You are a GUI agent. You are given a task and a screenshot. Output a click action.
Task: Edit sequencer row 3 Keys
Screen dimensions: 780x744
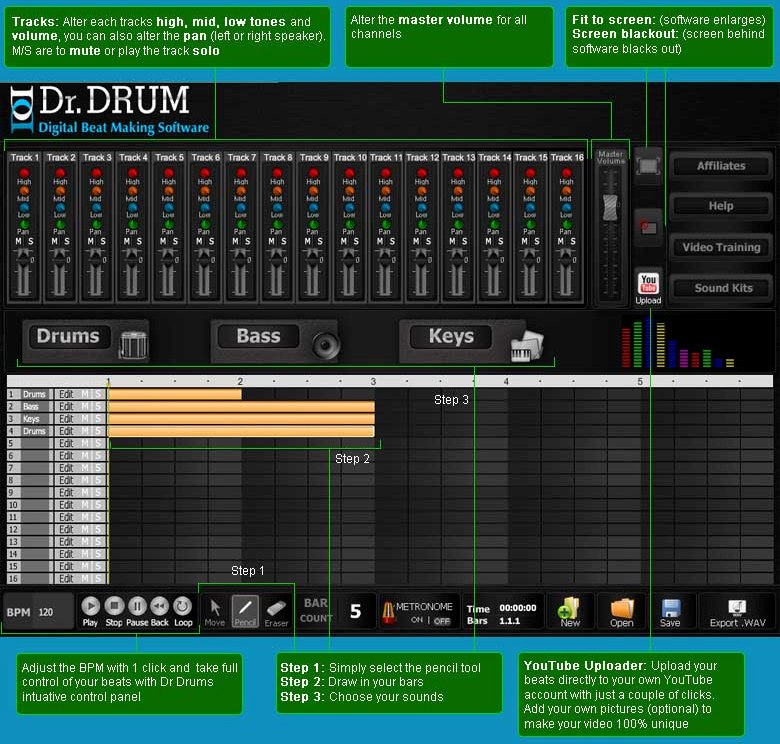click(66, 419)
